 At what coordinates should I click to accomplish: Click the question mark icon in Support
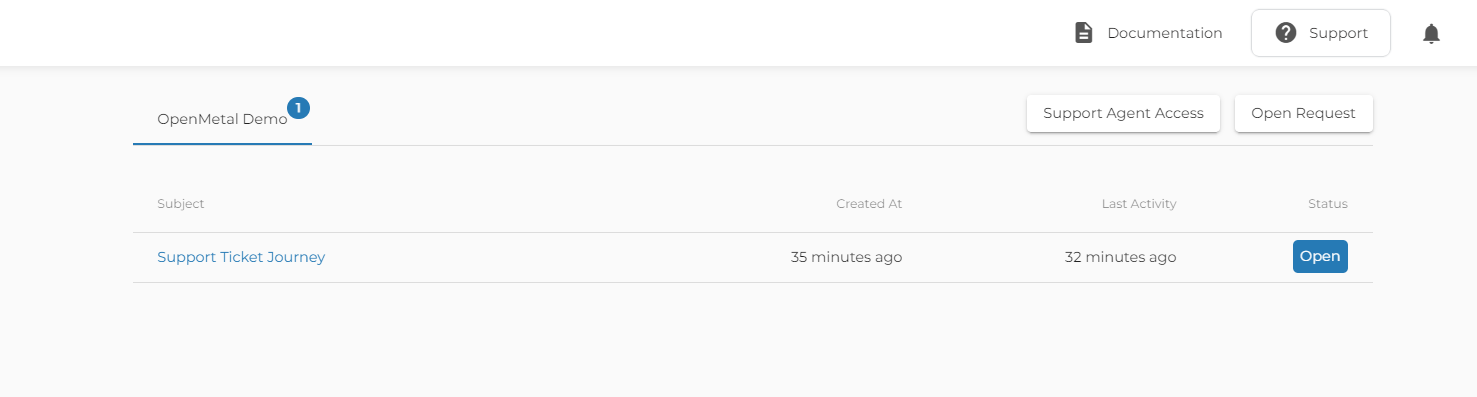[x=1286, y=33]
